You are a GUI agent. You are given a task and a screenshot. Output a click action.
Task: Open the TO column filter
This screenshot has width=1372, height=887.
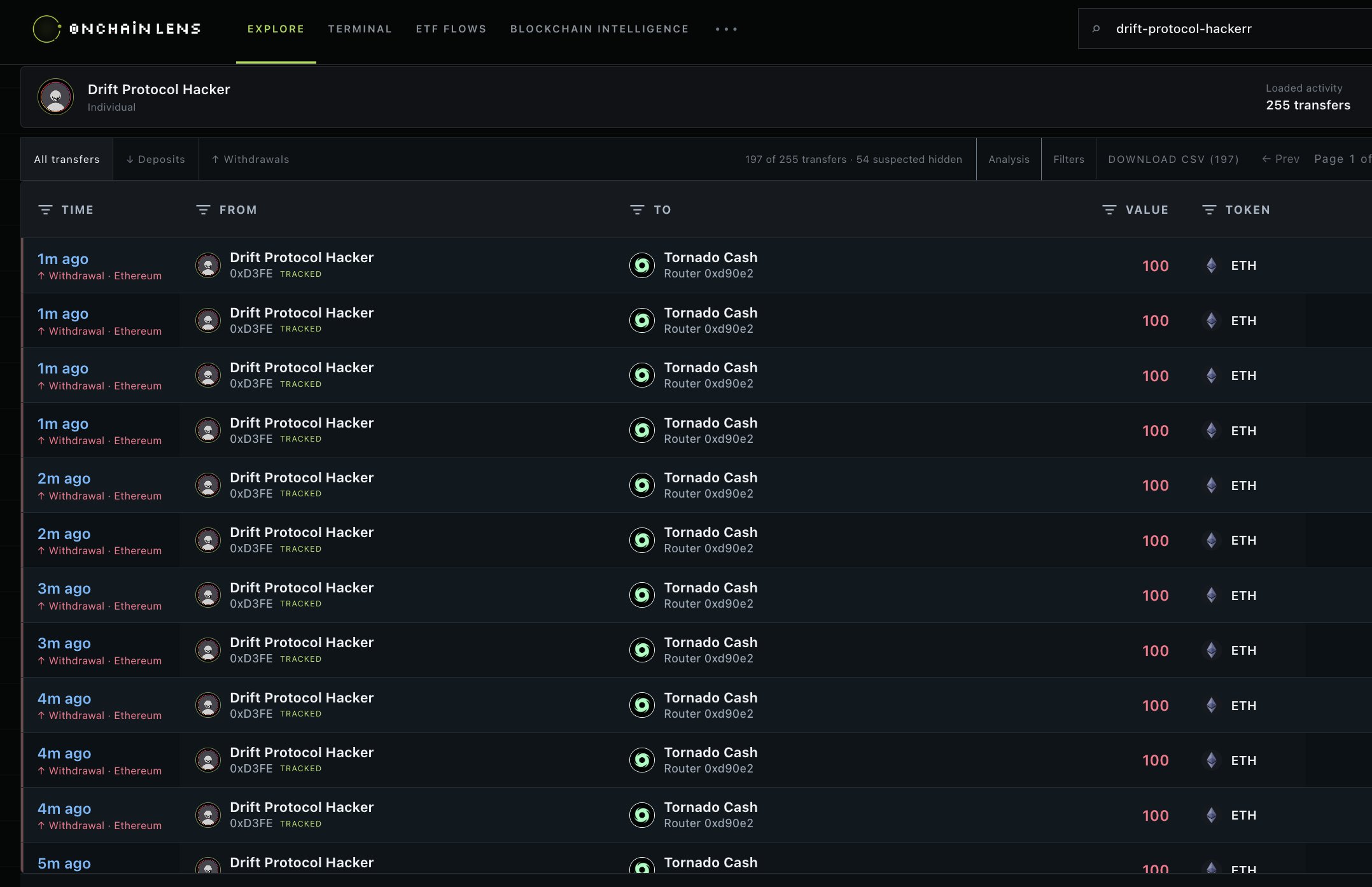[637, 209]
